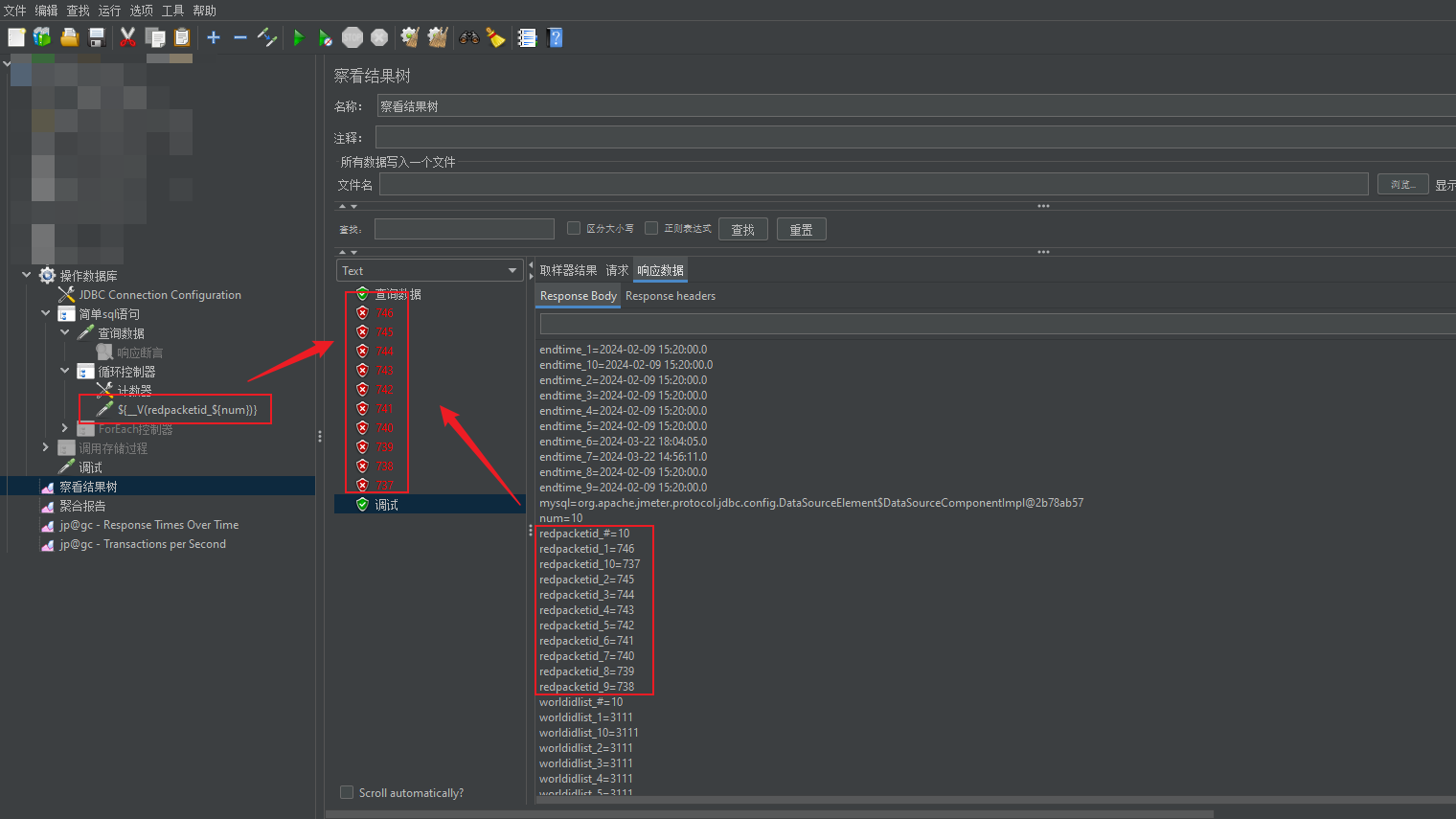Click the 文件名 filename field
This screenshot has width=1456, height=819.
click(x=874, y=184)
